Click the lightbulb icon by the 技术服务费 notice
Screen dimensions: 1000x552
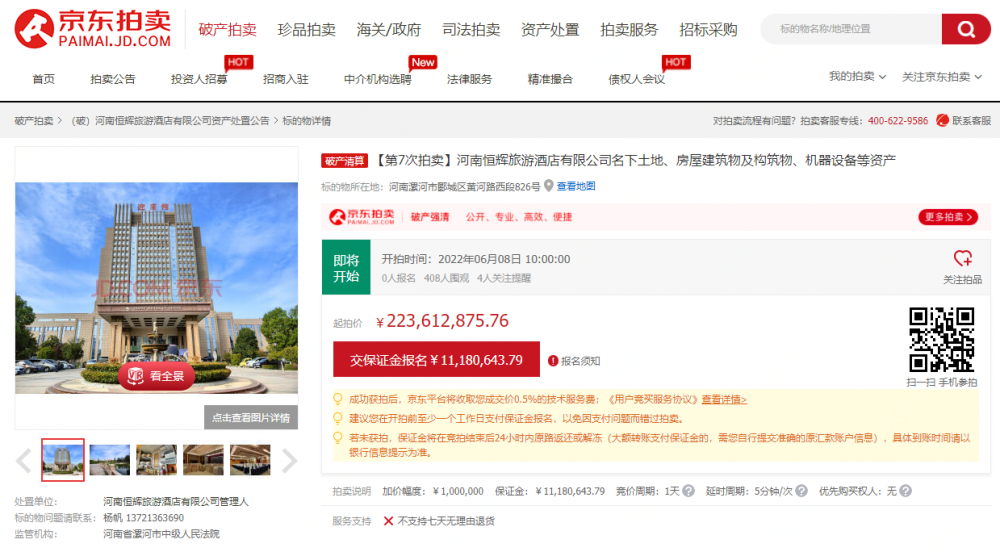(338, 399)
